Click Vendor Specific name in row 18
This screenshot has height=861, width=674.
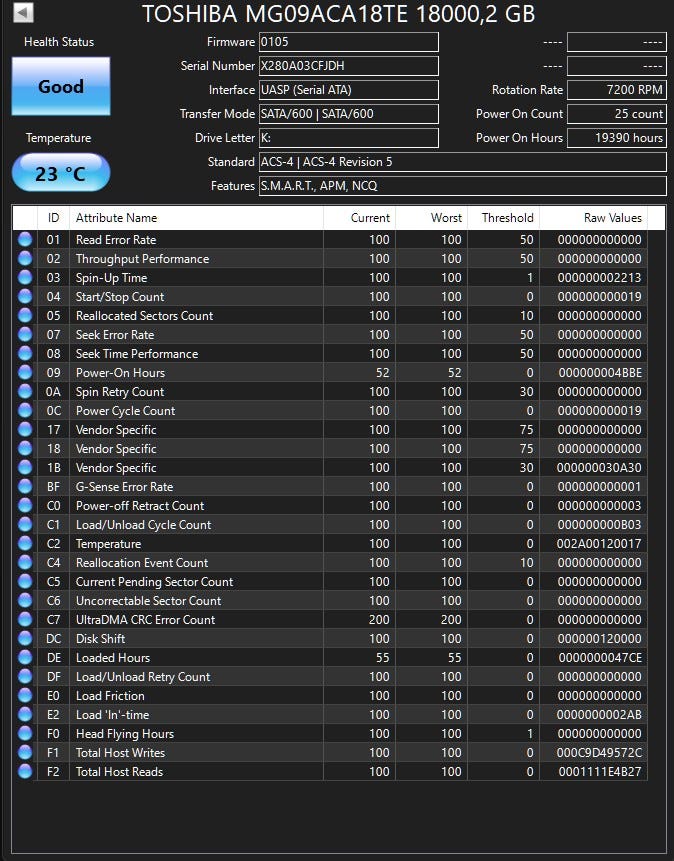[x=116, y=449]
